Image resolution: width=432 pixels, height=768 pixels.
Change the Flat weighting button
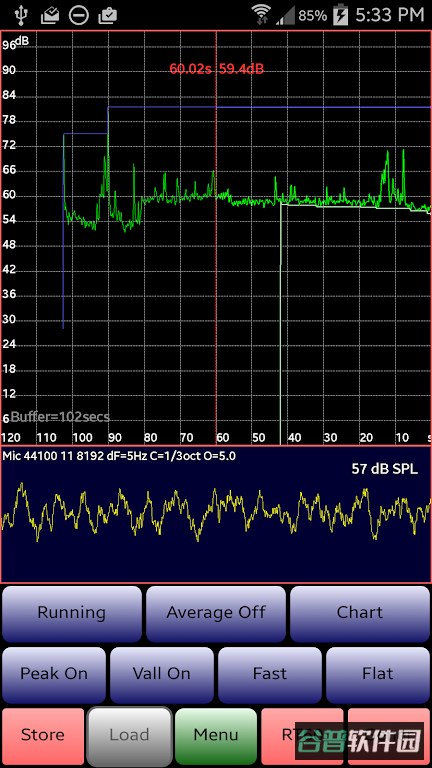pyautogui.click(x=378, y=675)
